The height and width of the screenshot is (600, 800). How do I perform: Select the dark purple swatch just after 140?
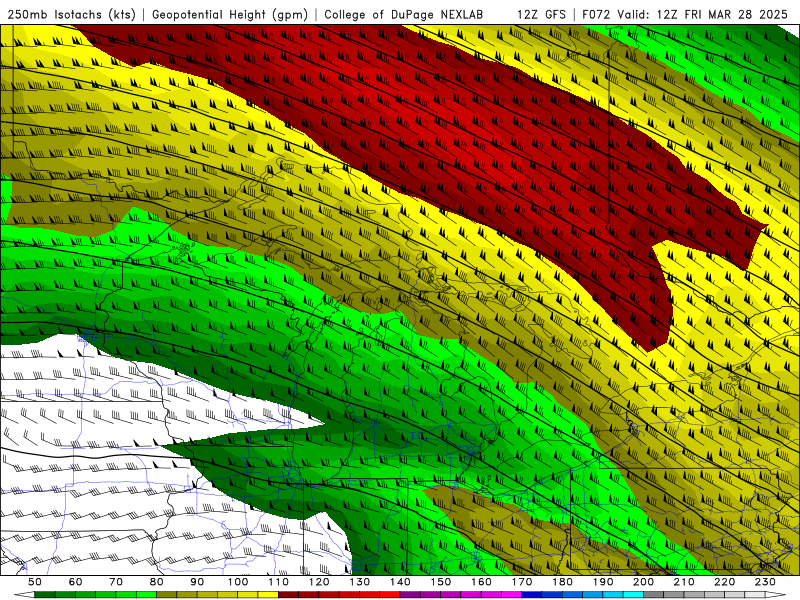point(410,595)
